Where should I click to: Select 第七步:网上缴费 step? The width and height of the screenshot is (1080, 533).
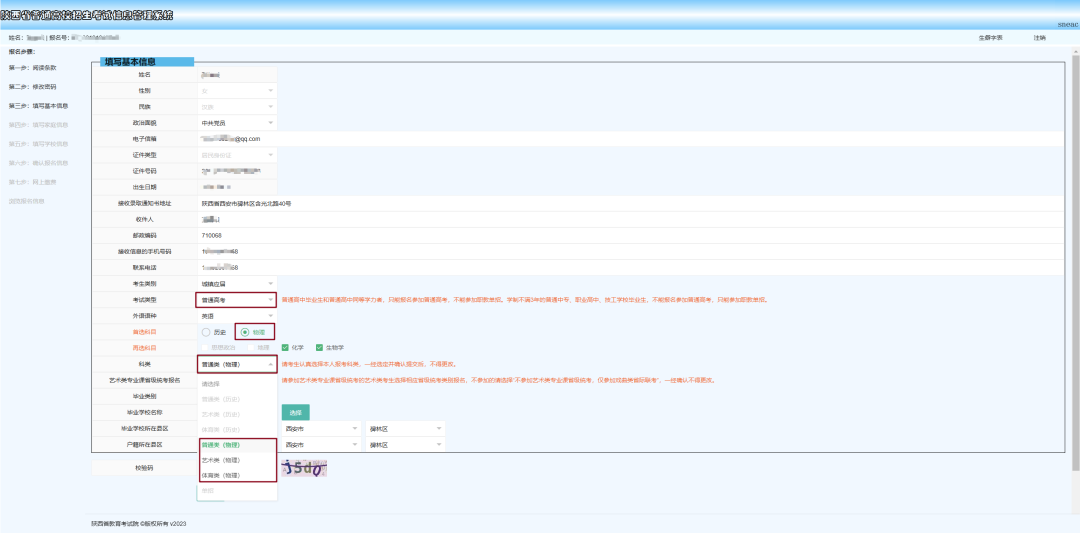(x=32, y=182)
